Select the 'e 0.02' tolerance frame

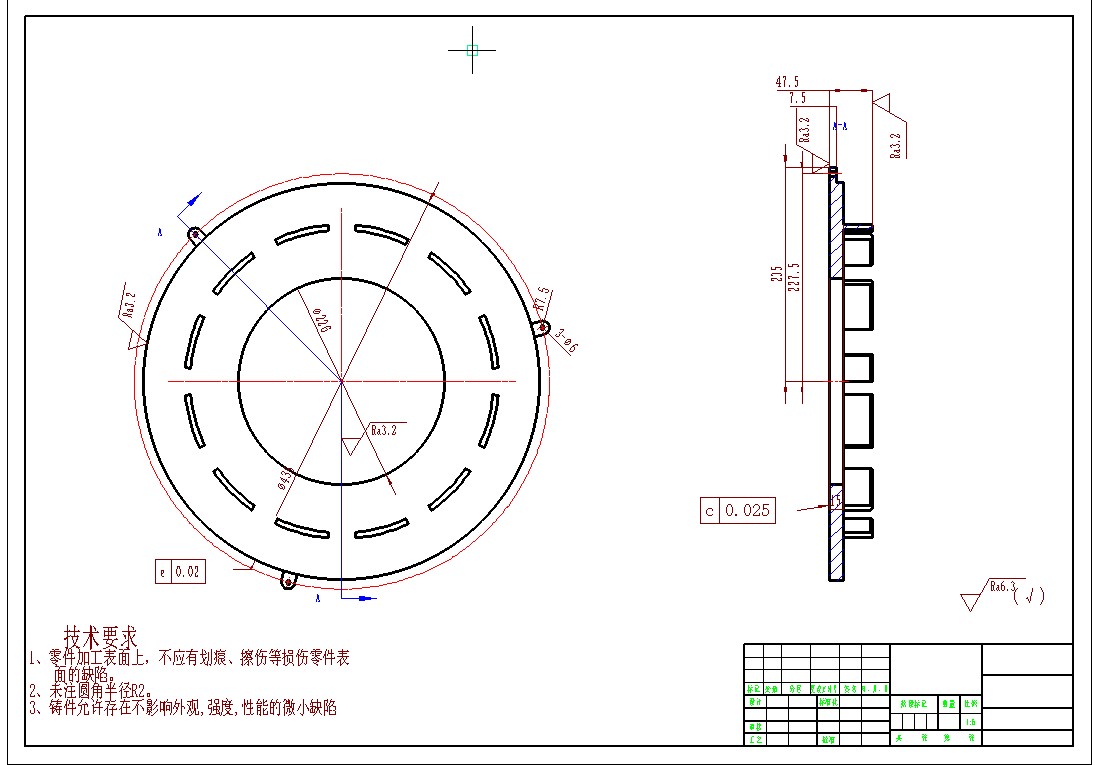click(180, 572)
